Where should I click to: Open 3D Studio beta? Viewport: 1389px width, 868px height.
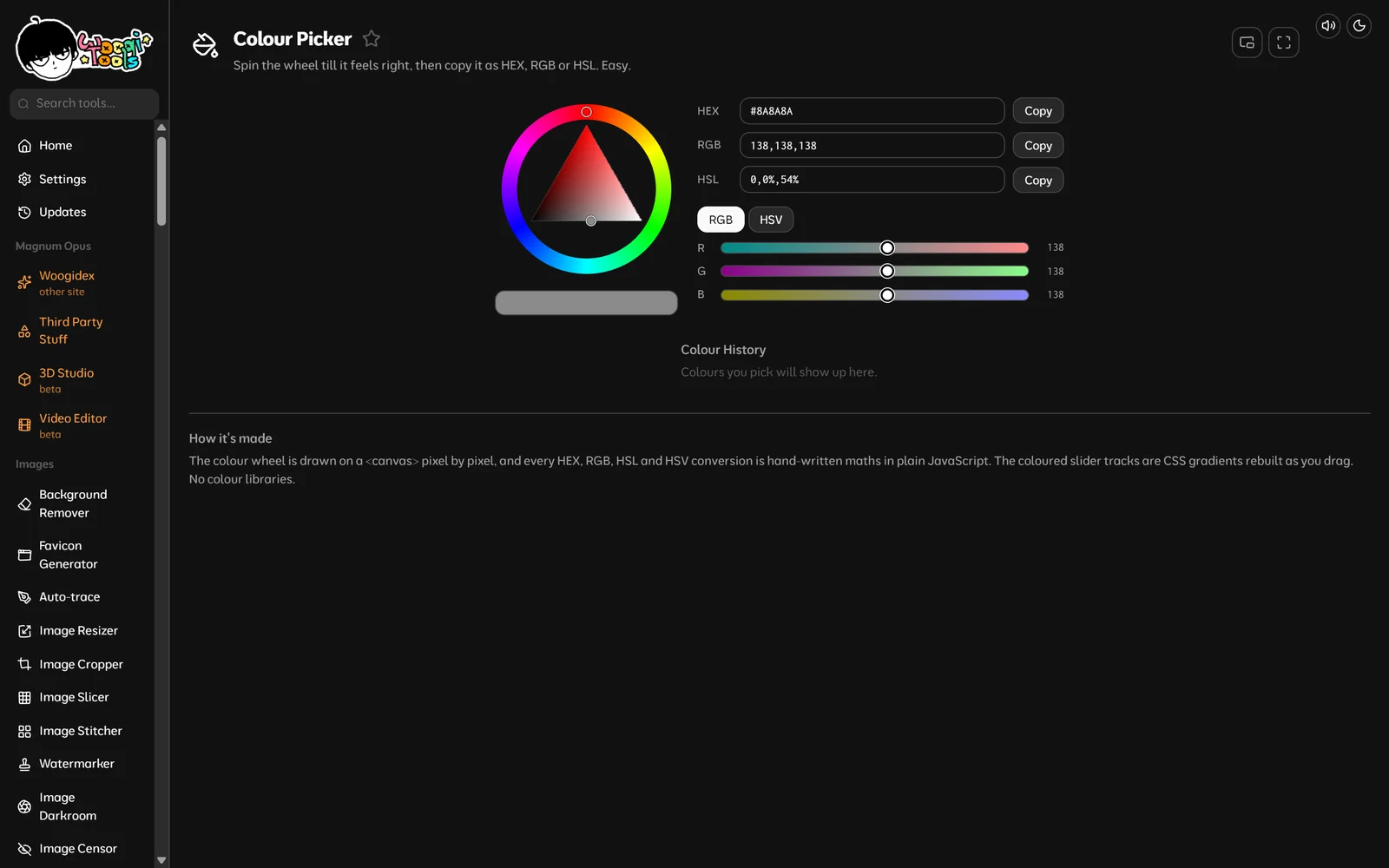(x=66, y=380)
